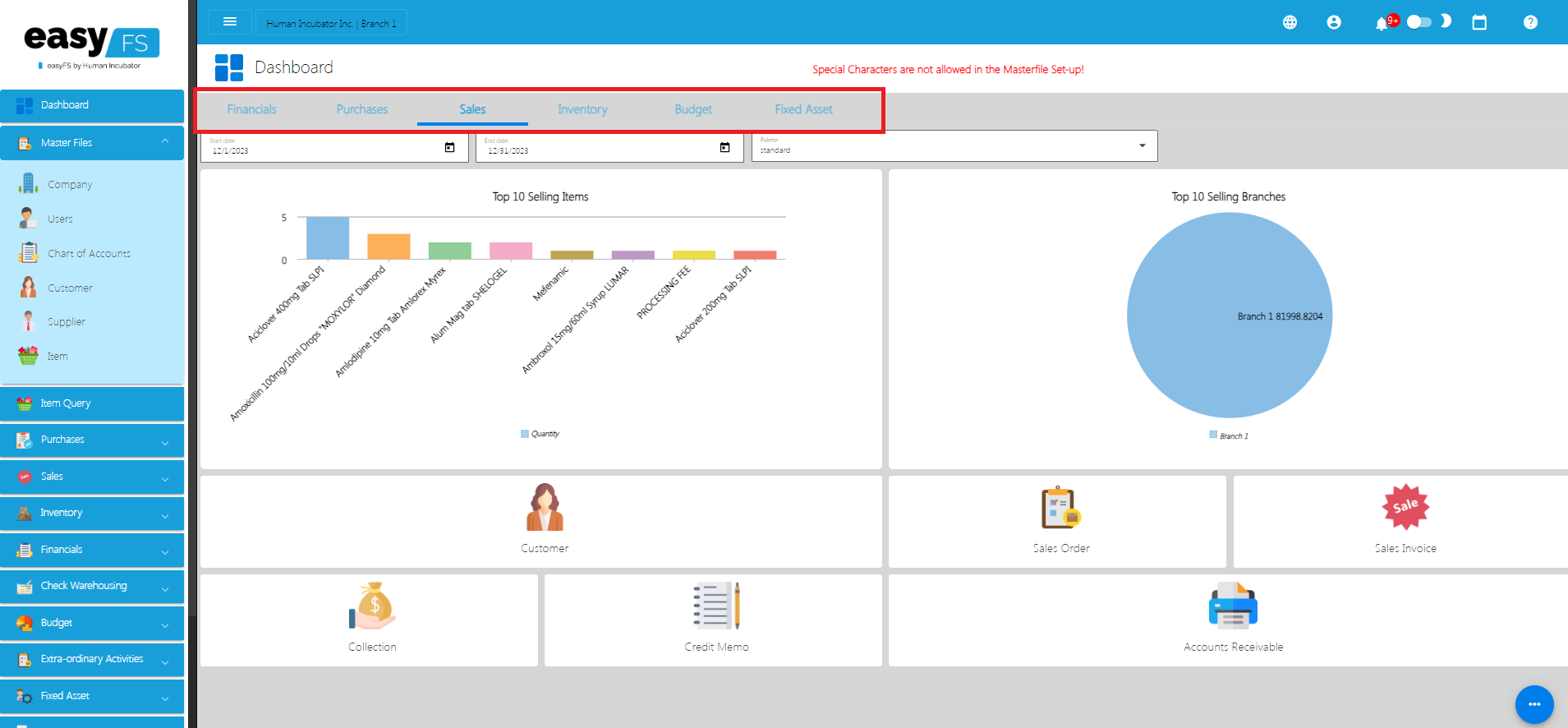The width and height of the screenshot is (1568, 728).
Task: Open the user profile icon
Action: coord(1334,22)
